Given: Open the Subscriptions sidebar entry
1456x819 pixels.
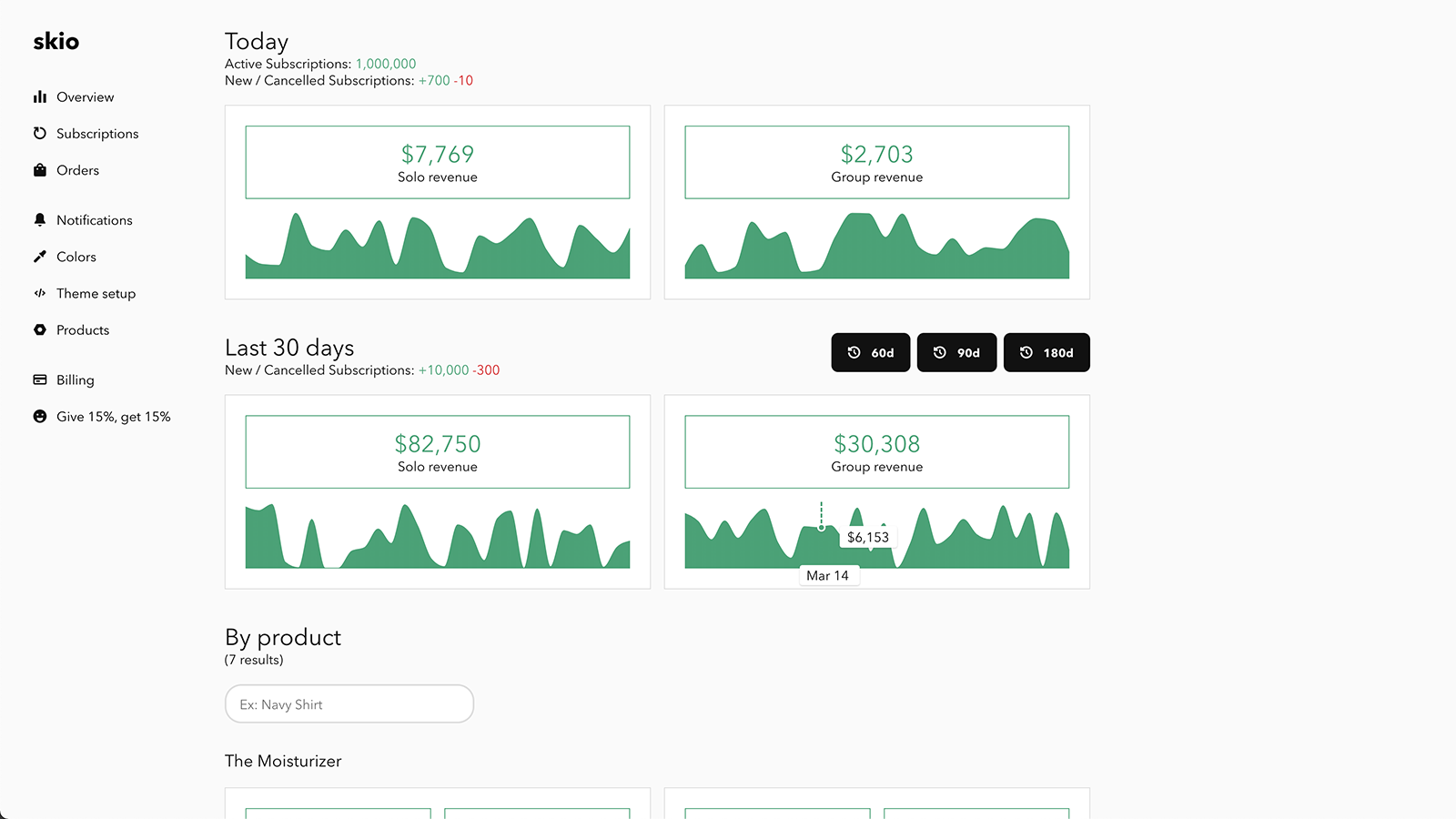Looking at the screenshot, I should tap(97, 133).
